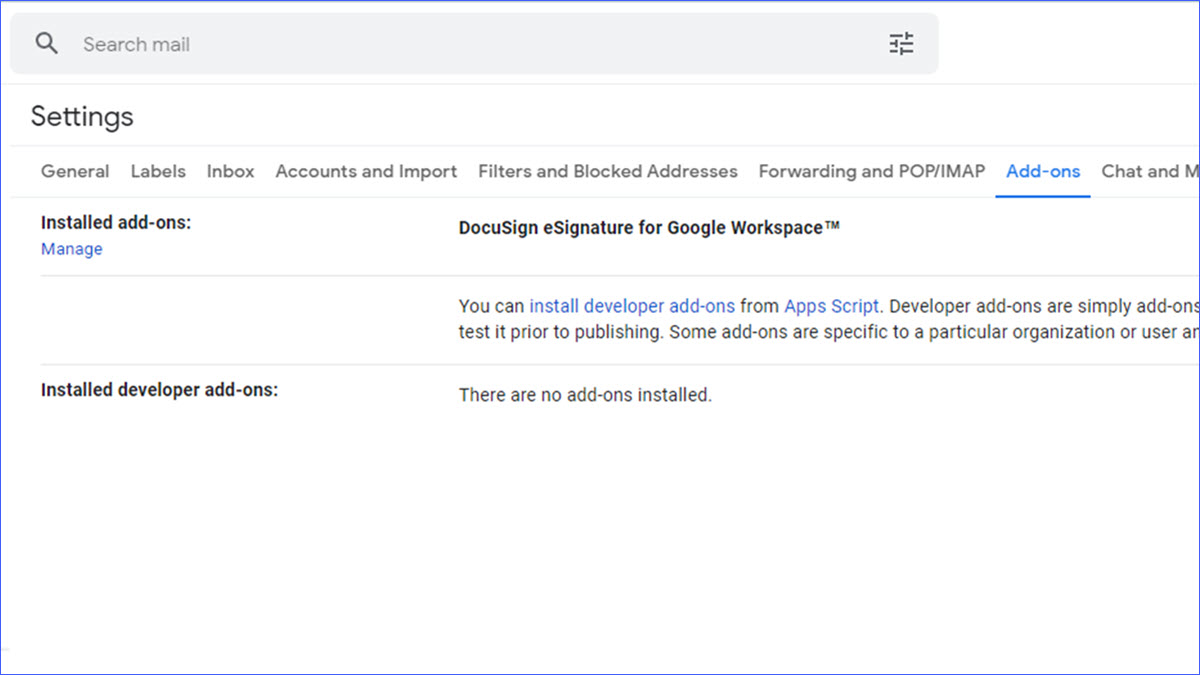Click the Settings page heading
This screenshot has height=675, width=1200.
[x=82, y=117]
